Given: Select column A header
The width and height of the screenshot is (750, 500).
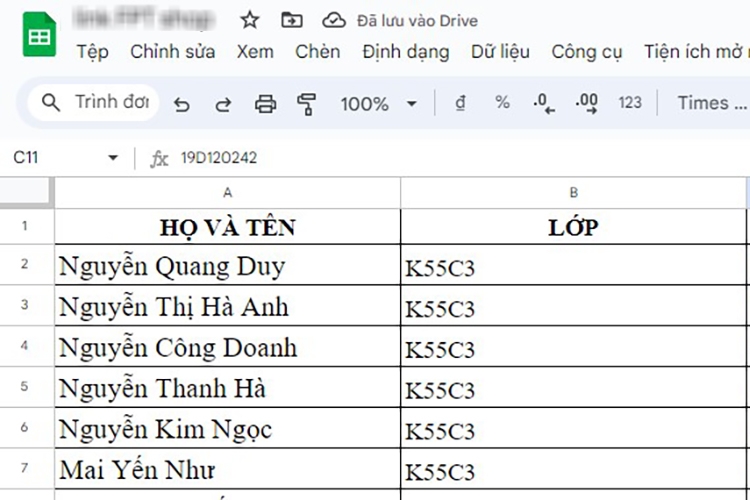Looking at the screenshot, I should coord(228,193).
